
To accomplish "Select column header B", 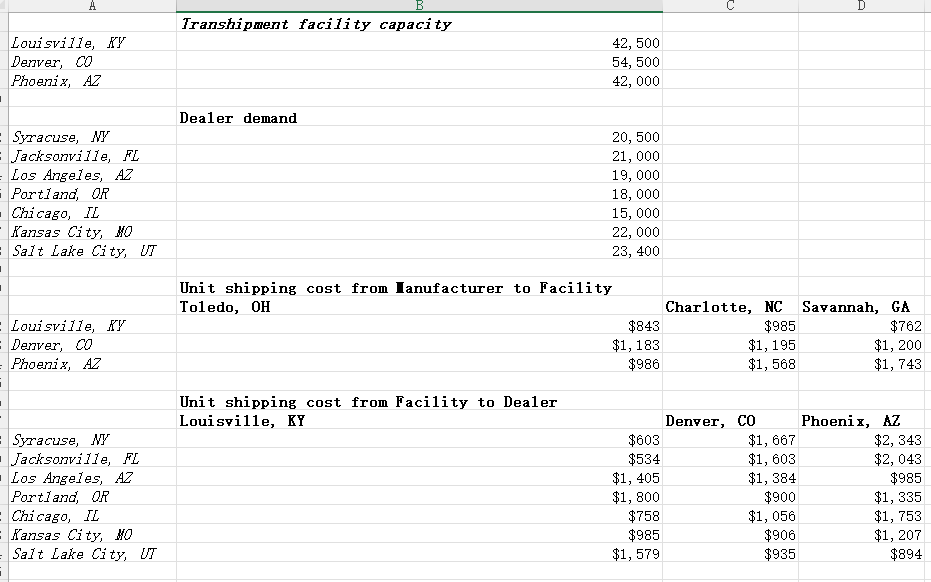I will [x=419, y=6].
